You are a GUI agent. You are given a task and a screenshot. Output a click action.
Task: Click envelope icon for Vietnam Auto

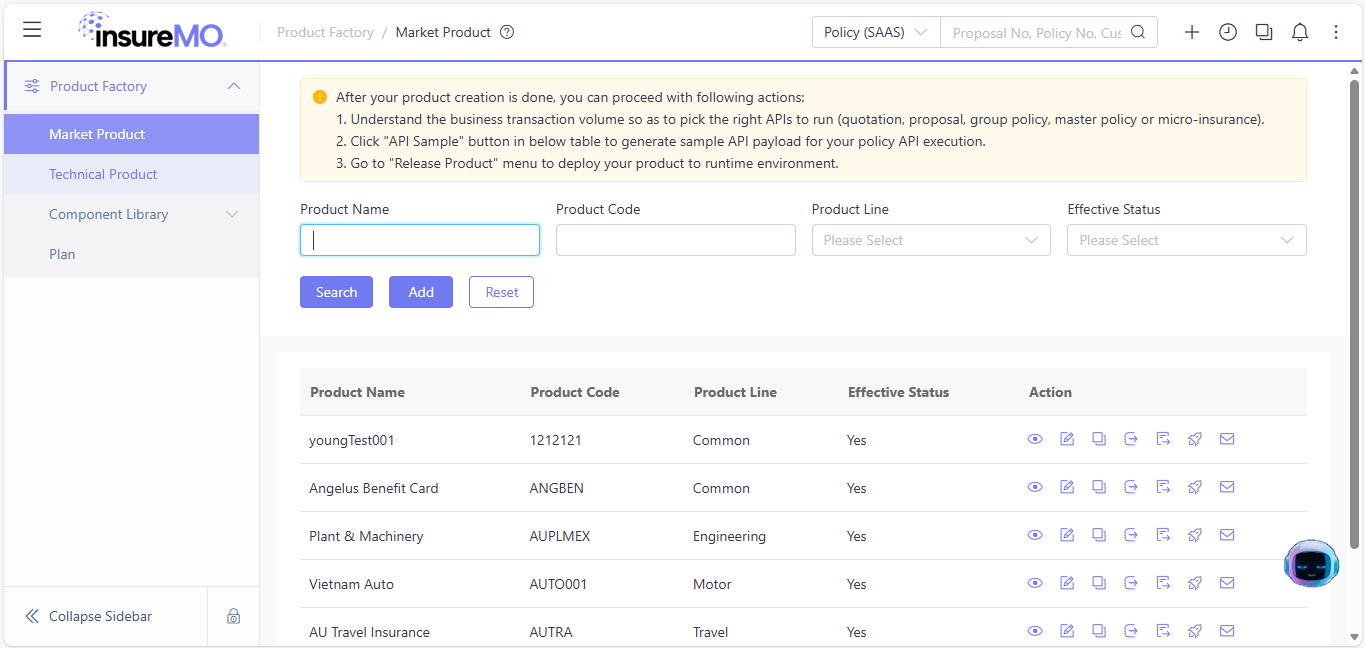pos(1227,583)
